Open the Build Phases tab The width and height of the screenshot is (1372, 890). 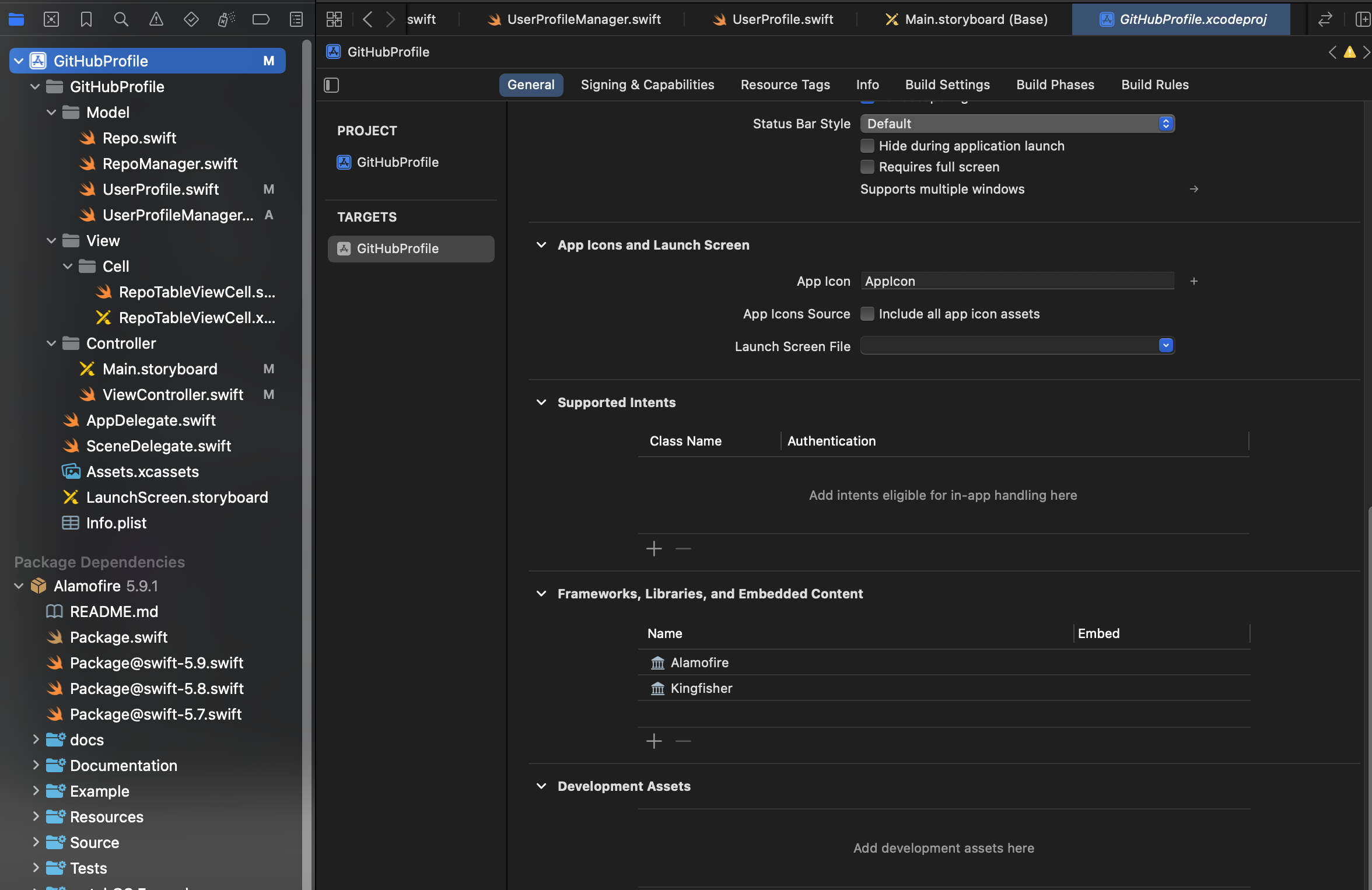(x=1055, y=85)
